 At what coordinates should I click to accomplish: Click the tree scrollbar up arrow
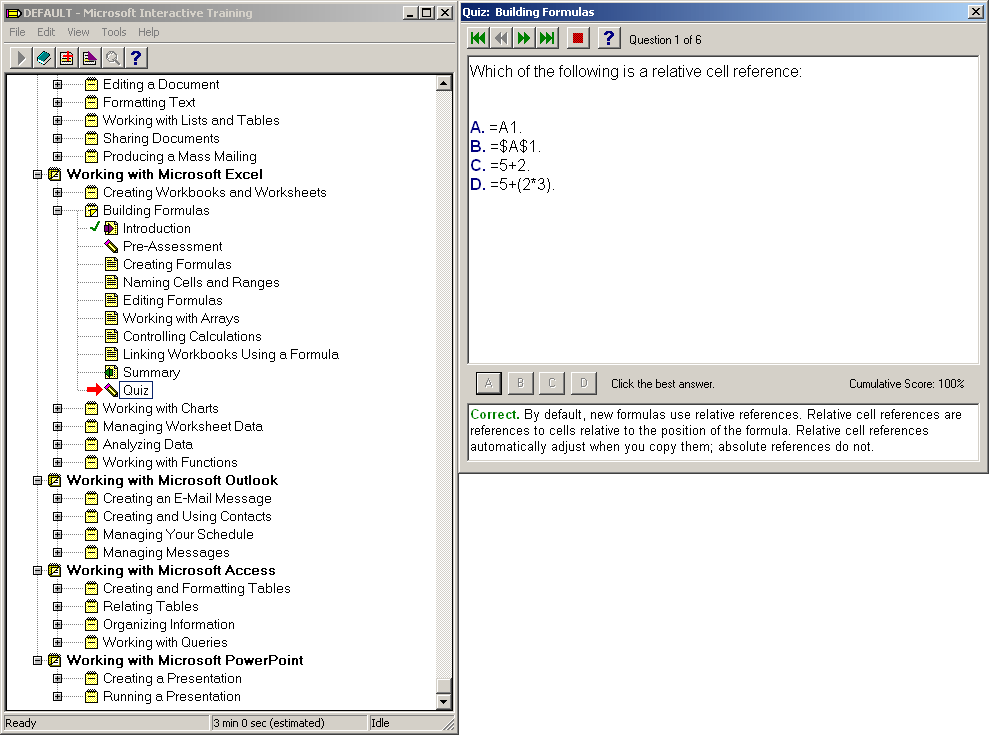(x=444, y=83)
